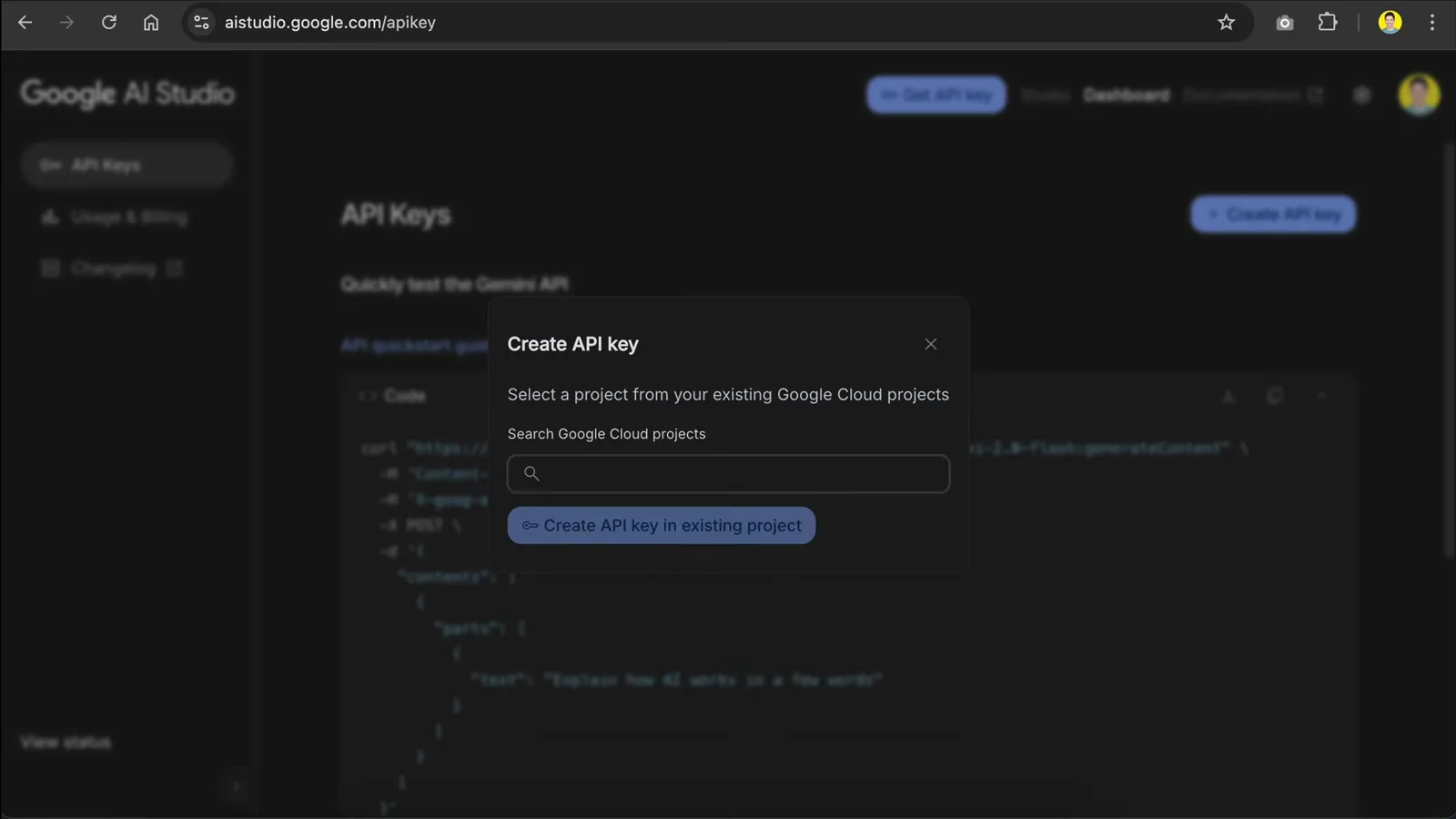Open Changelog in the sidebar
Screen dimensions: 1456x819
pos(112,268)
